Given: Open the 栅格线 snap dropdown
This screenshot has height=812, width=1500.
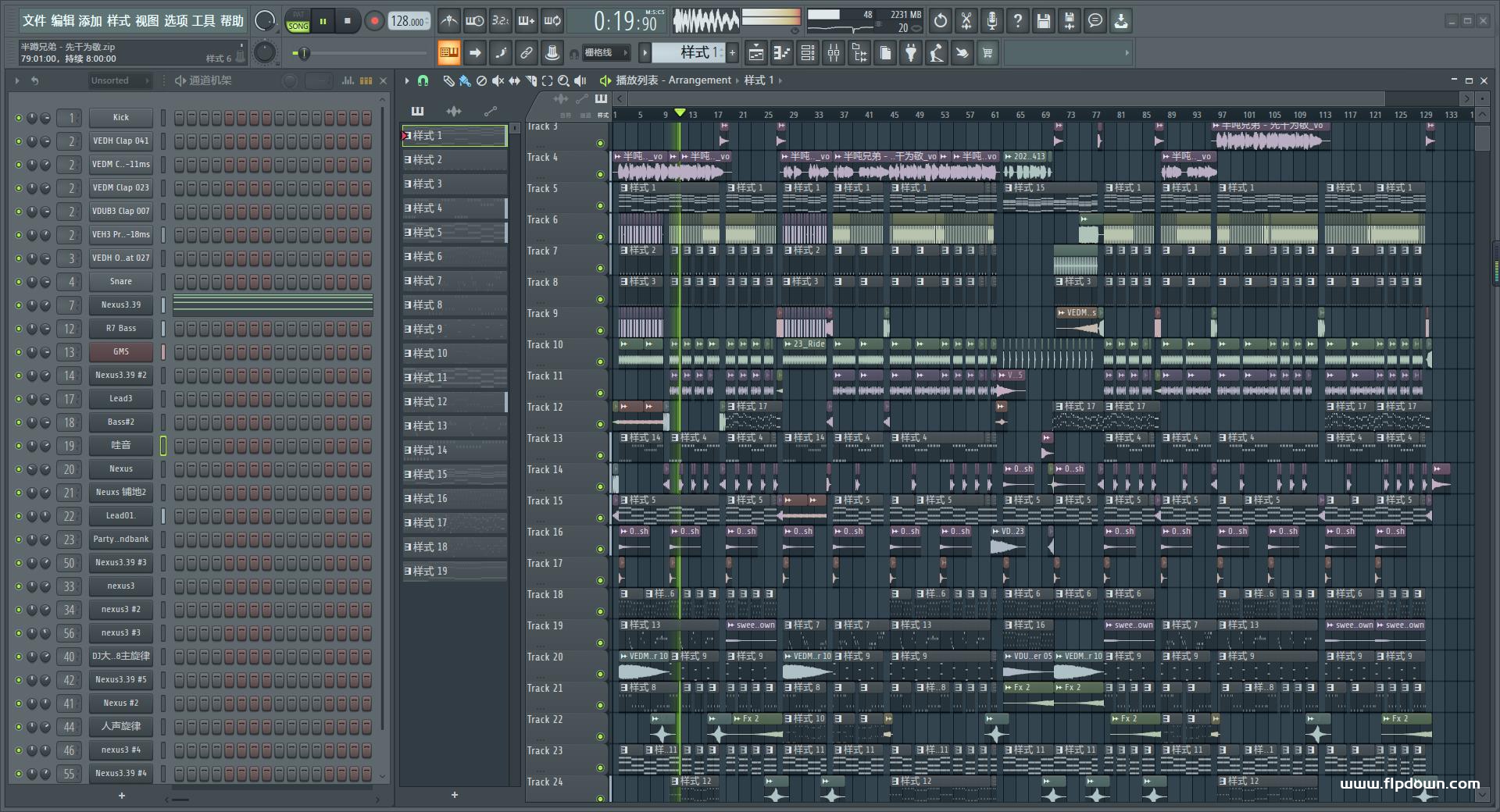Looking at the screenshot, I should click(607, 53).
